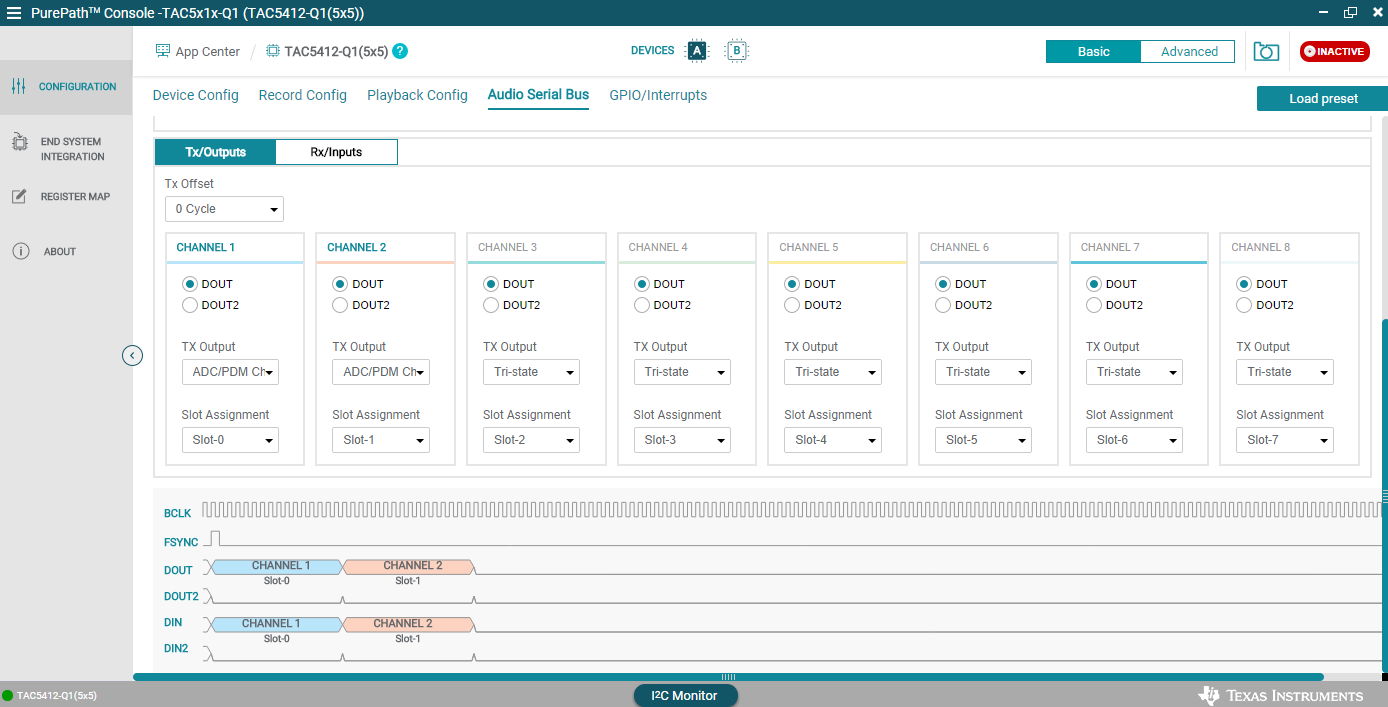Click the Load preset button
1388x707 pixels.
point(1322,99)
